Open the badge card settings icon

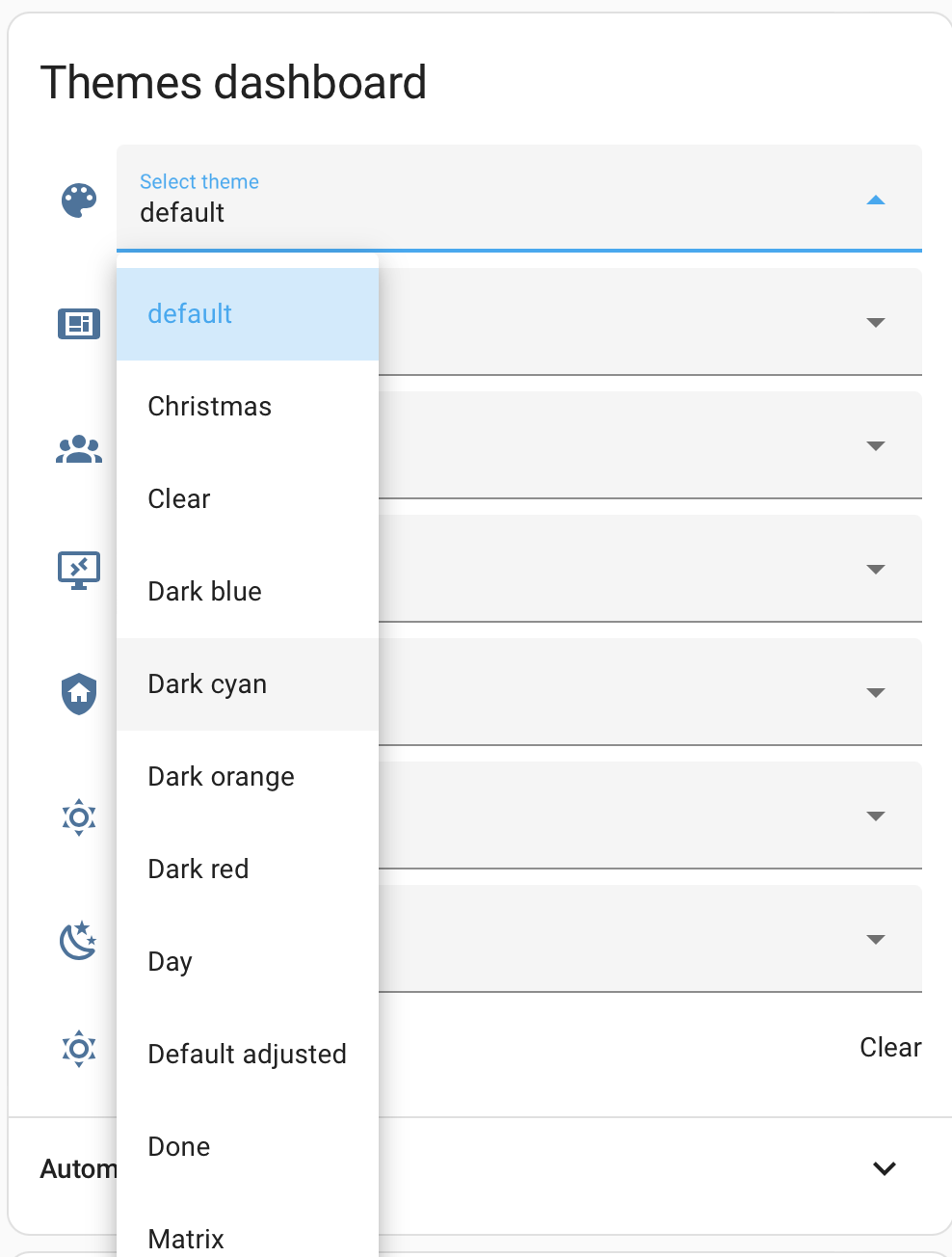click(x=78, y=323)
